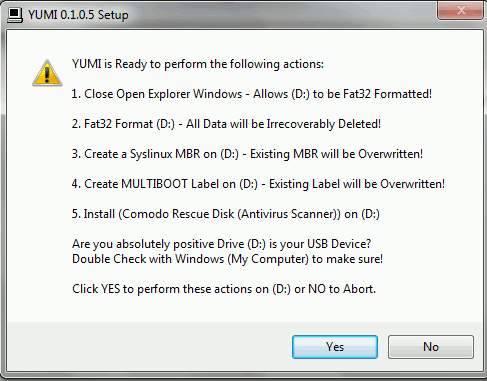Image resolution: width=487 pixels, height=381 pixels.
Task: Confirm the actions with the Yes button
Action: [x=335, y=347]
